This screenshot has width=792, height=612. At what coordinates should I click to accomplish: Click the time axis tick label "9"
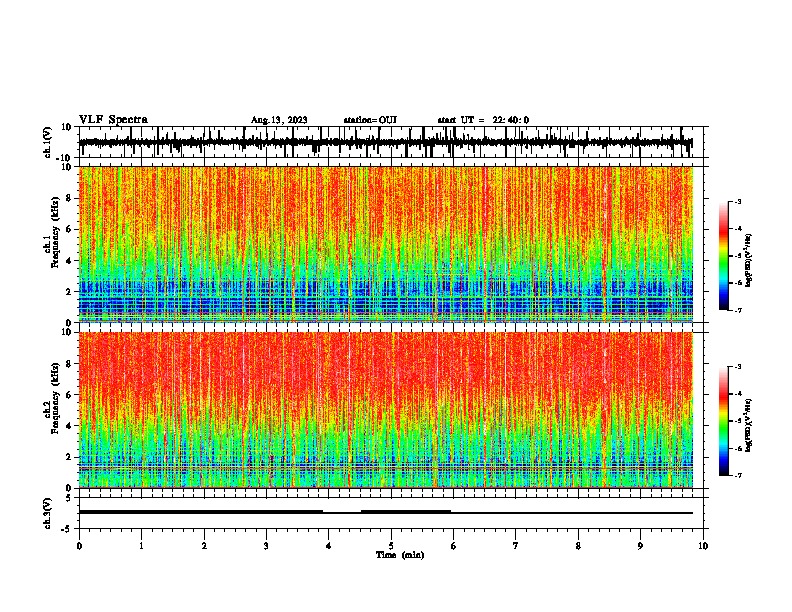[640, 546]
